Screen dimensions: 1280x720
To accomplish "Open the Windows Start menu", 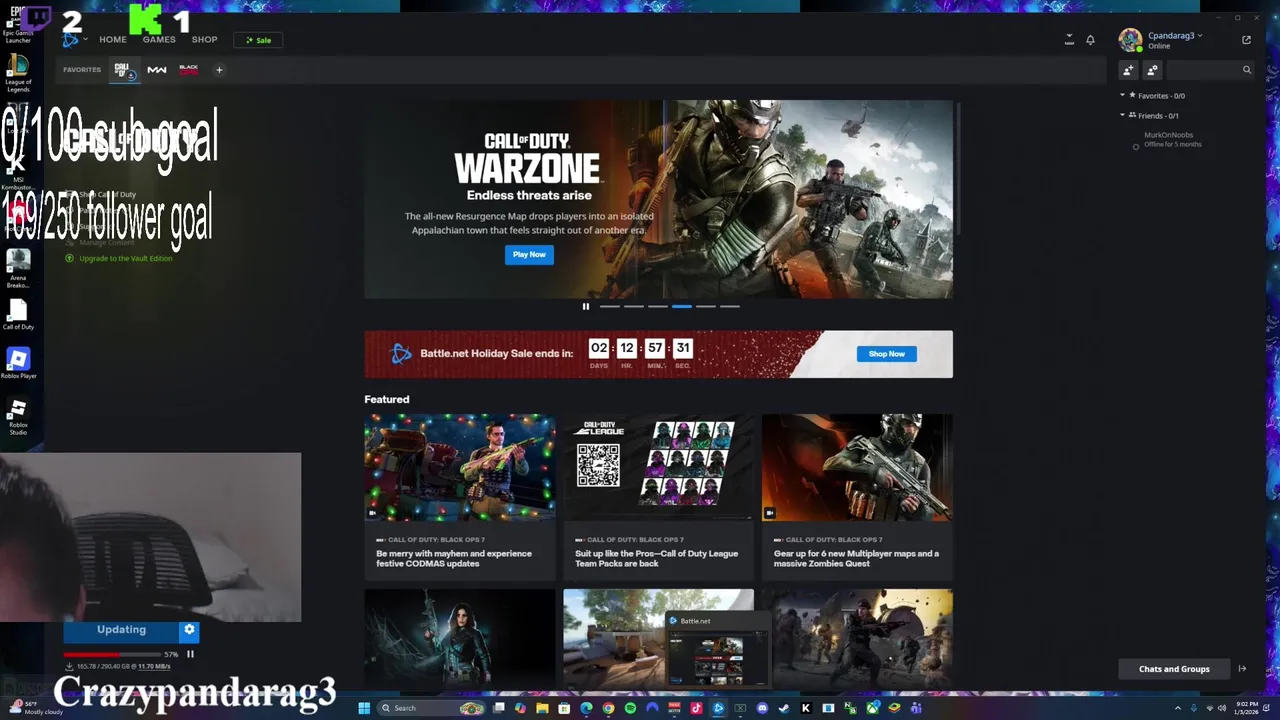I will coord(365,708).
